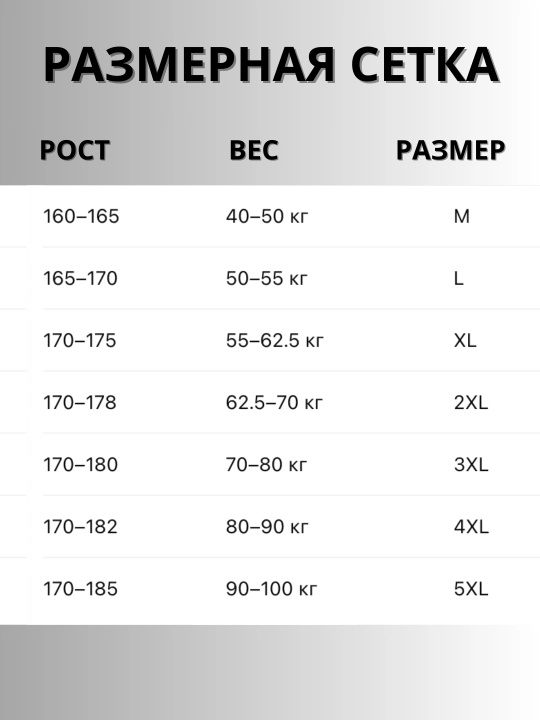Click the 170–182 height cell
This screenshot has width=540, height=720.
[x=80, y=527]
